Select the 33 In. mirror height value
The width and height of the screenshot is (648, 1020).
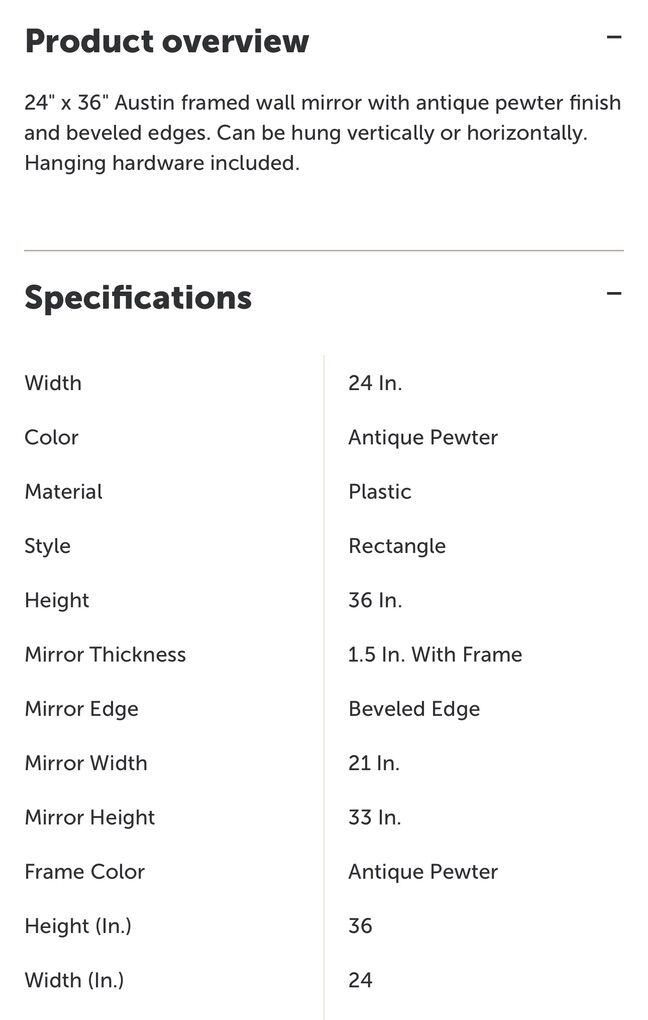click(375, 817)
